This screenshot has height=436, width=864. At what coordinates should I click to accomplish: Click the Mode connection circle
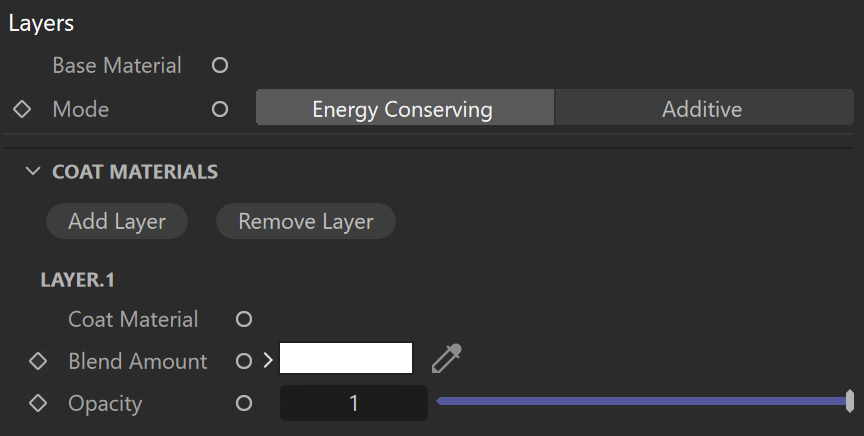pyautogui.click(x=220, y=109)
